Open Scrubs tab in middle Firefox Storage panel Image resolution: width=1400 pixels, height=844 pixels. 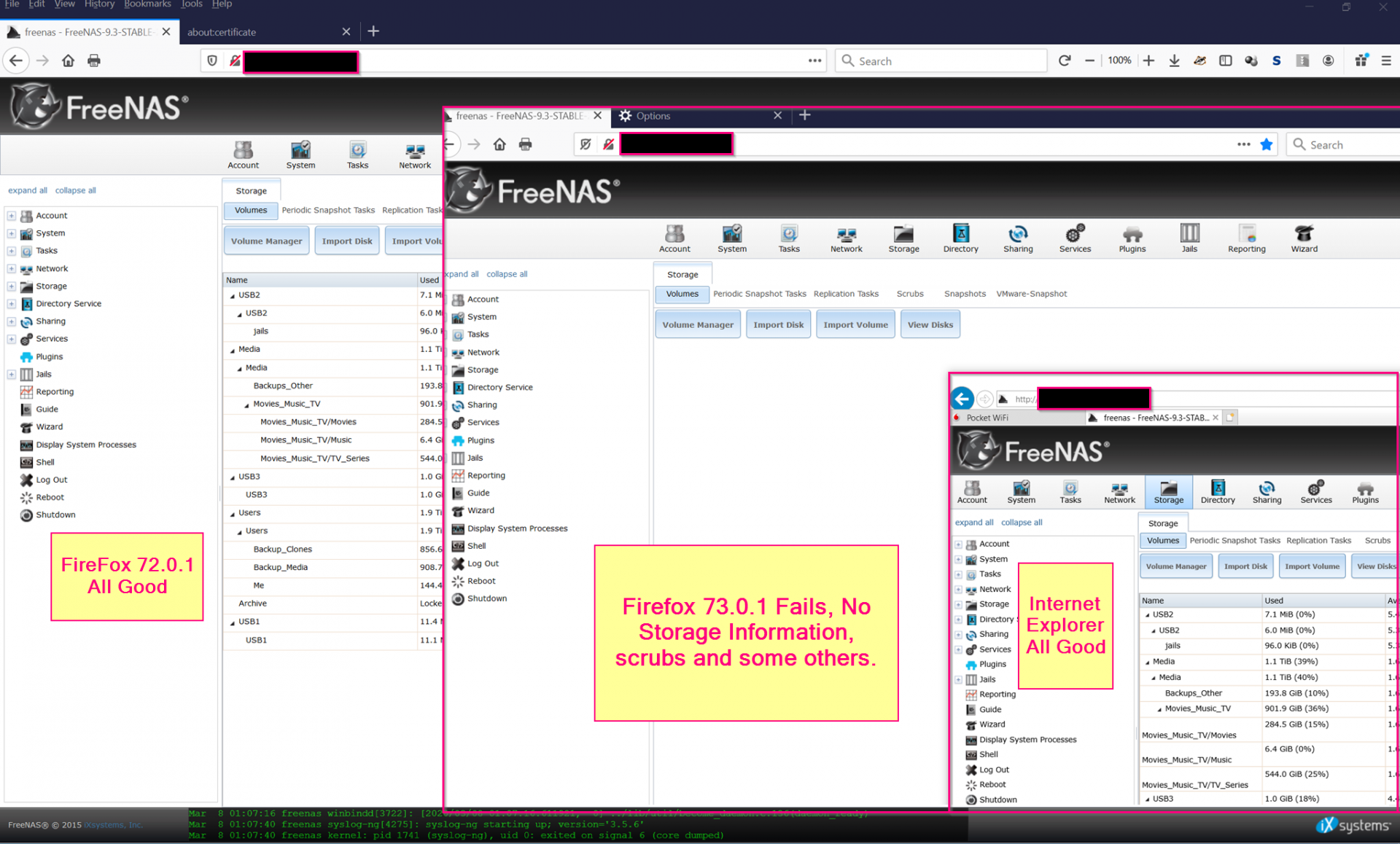click(910, 294)
